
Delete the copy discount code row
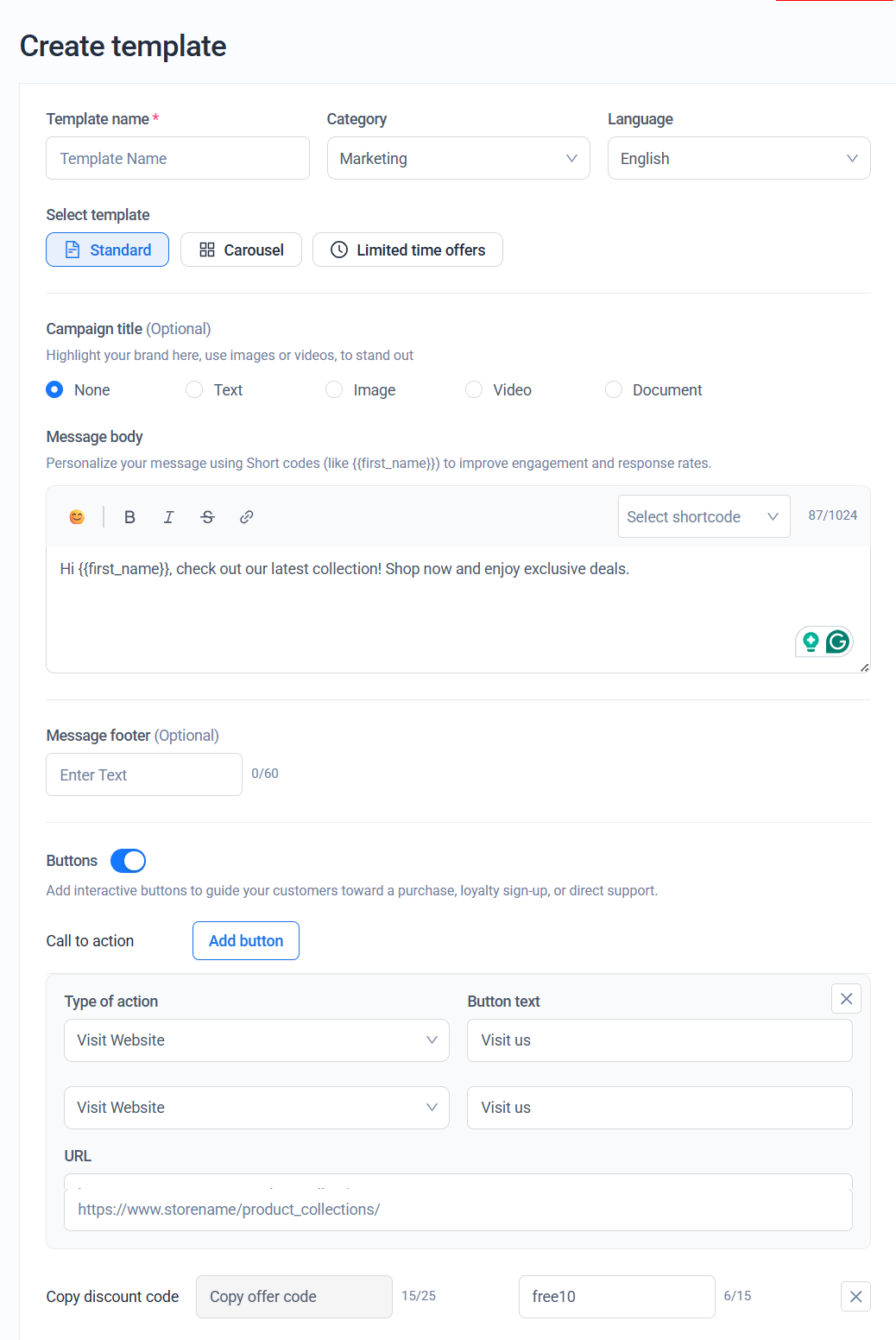click(x=855, y=1297)
